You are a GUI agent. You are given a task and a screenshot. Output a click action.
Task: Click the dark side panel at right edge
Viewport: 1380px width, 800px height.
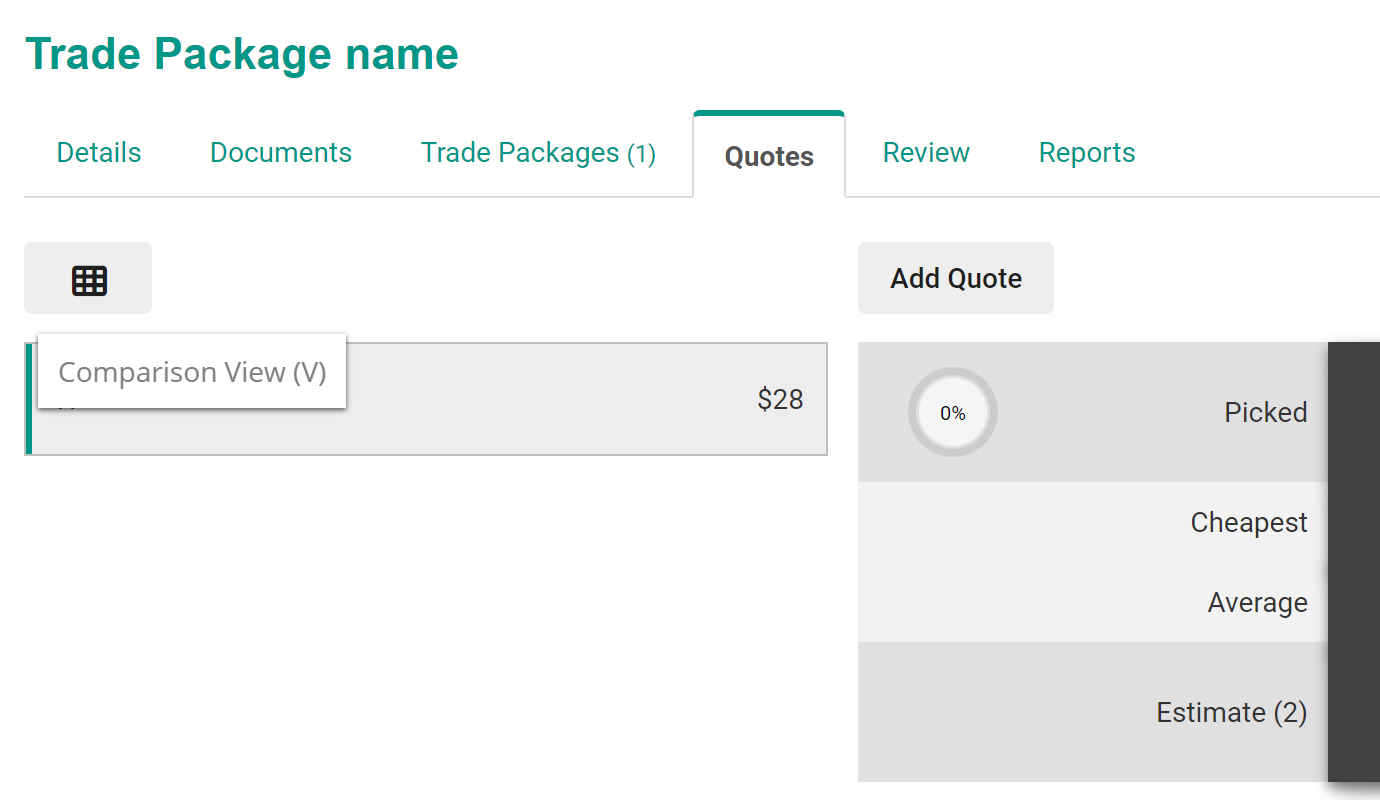coord(1354,560)
